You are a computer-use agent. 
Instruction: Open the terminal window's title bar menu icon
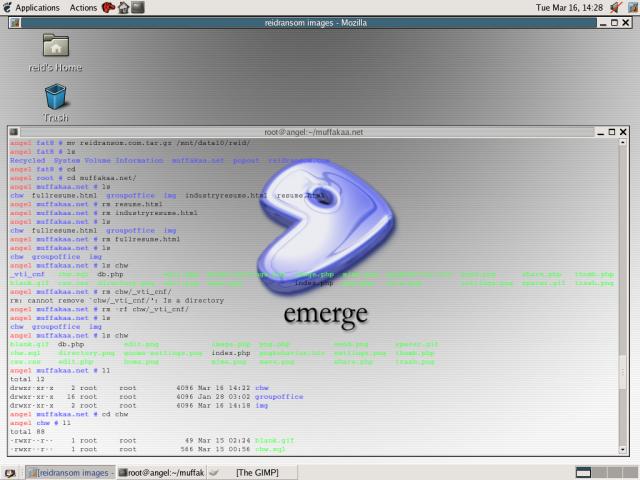[15, 132]
